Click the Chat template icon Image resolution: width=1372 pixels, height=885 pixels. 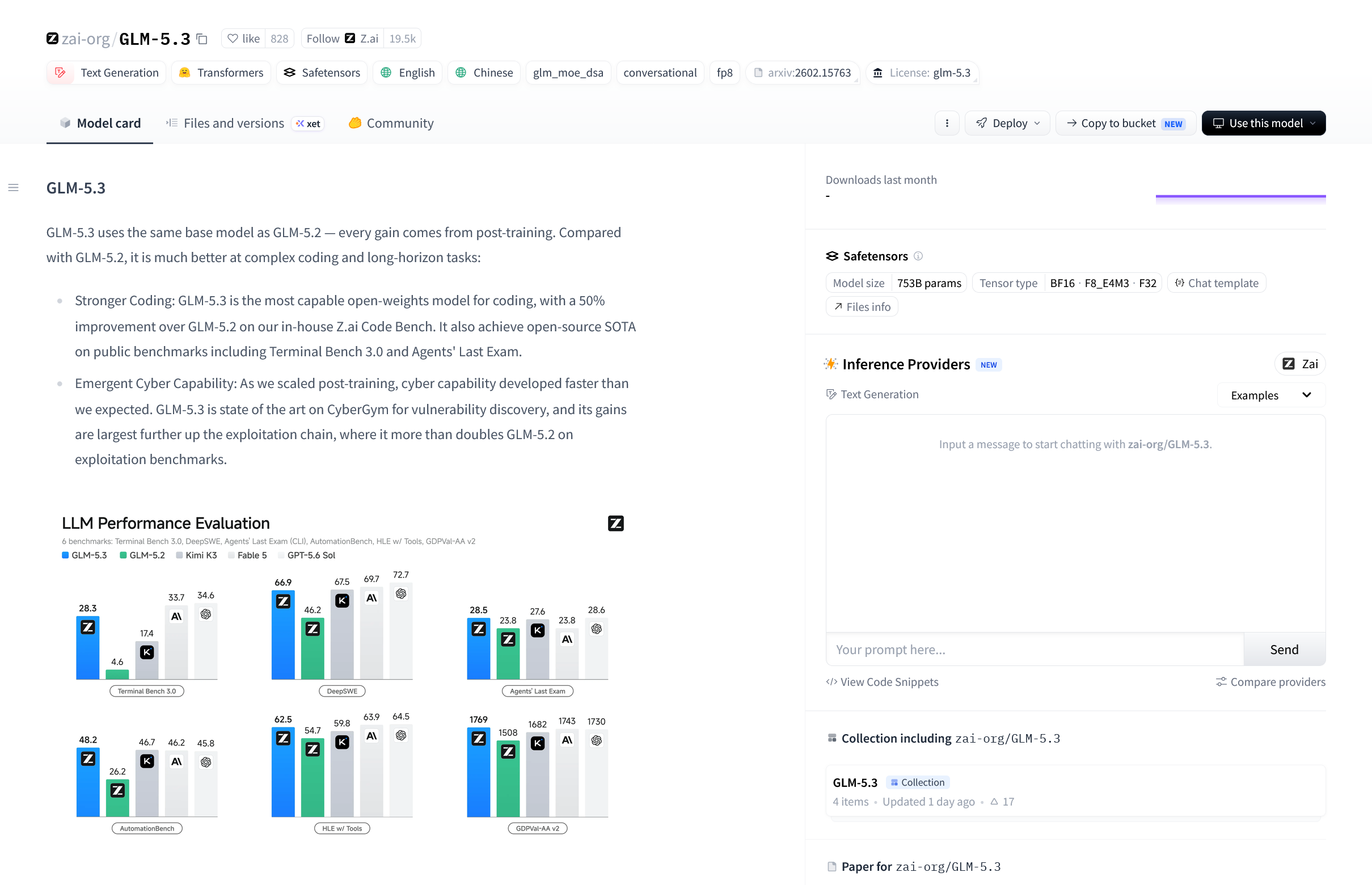pyautogui.click(x=1180, y=283)
